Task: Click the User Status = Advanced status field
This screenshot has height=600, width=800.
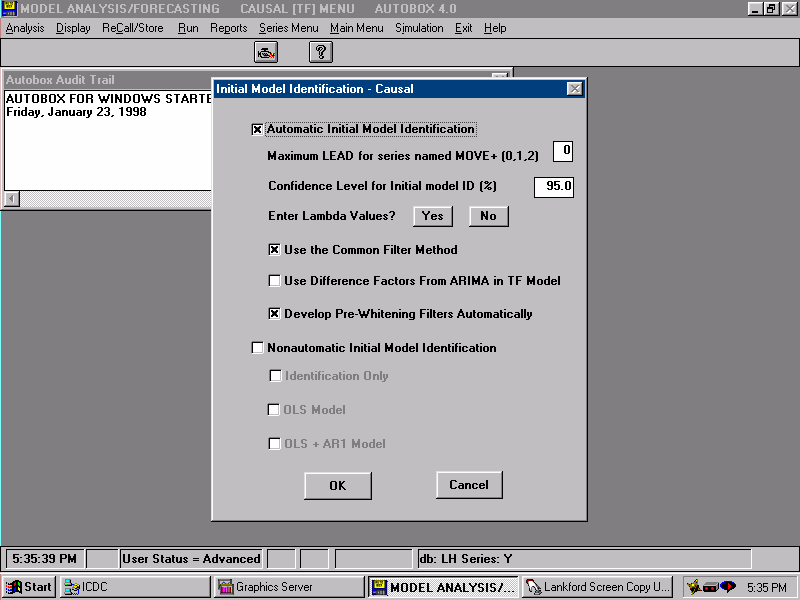Action: click(191, 559)
